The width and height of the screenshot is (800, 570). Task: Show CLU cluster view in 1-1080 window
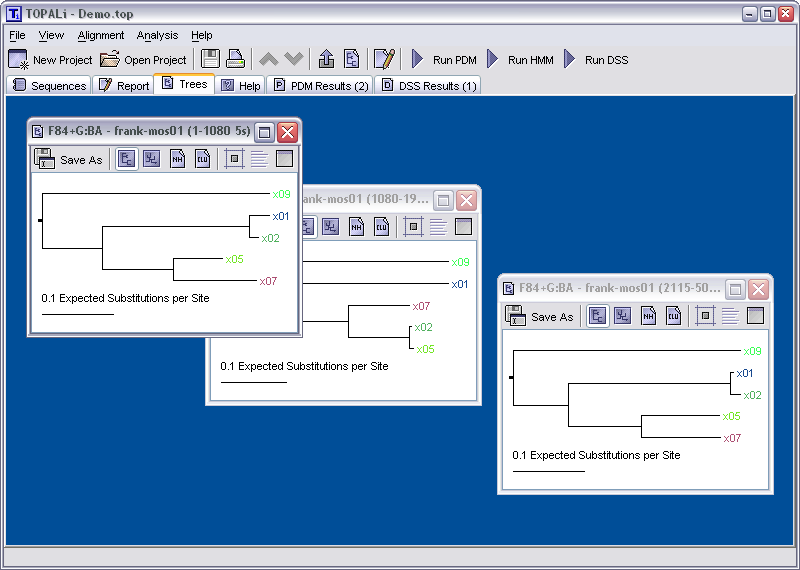click(x=203, y=159)
